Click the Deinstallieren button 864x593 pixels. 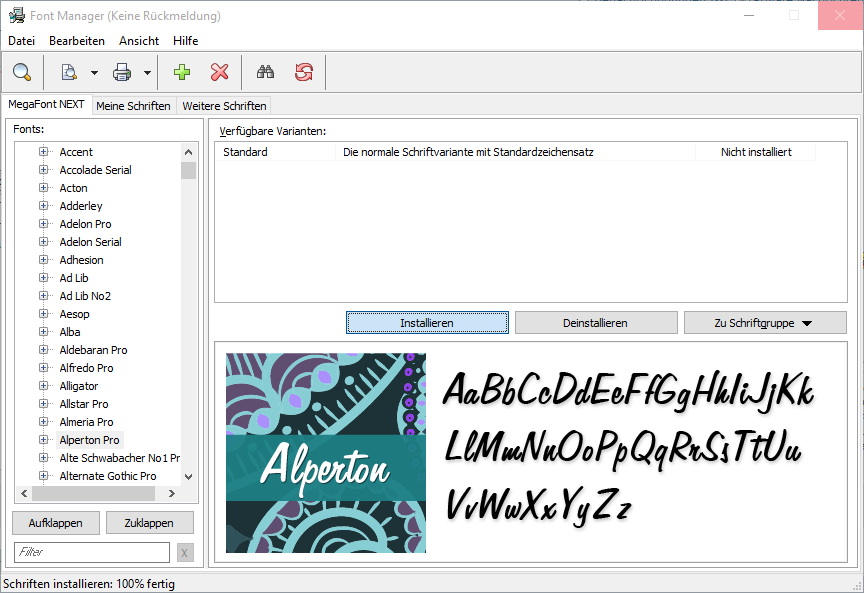[x=596, y=323]
